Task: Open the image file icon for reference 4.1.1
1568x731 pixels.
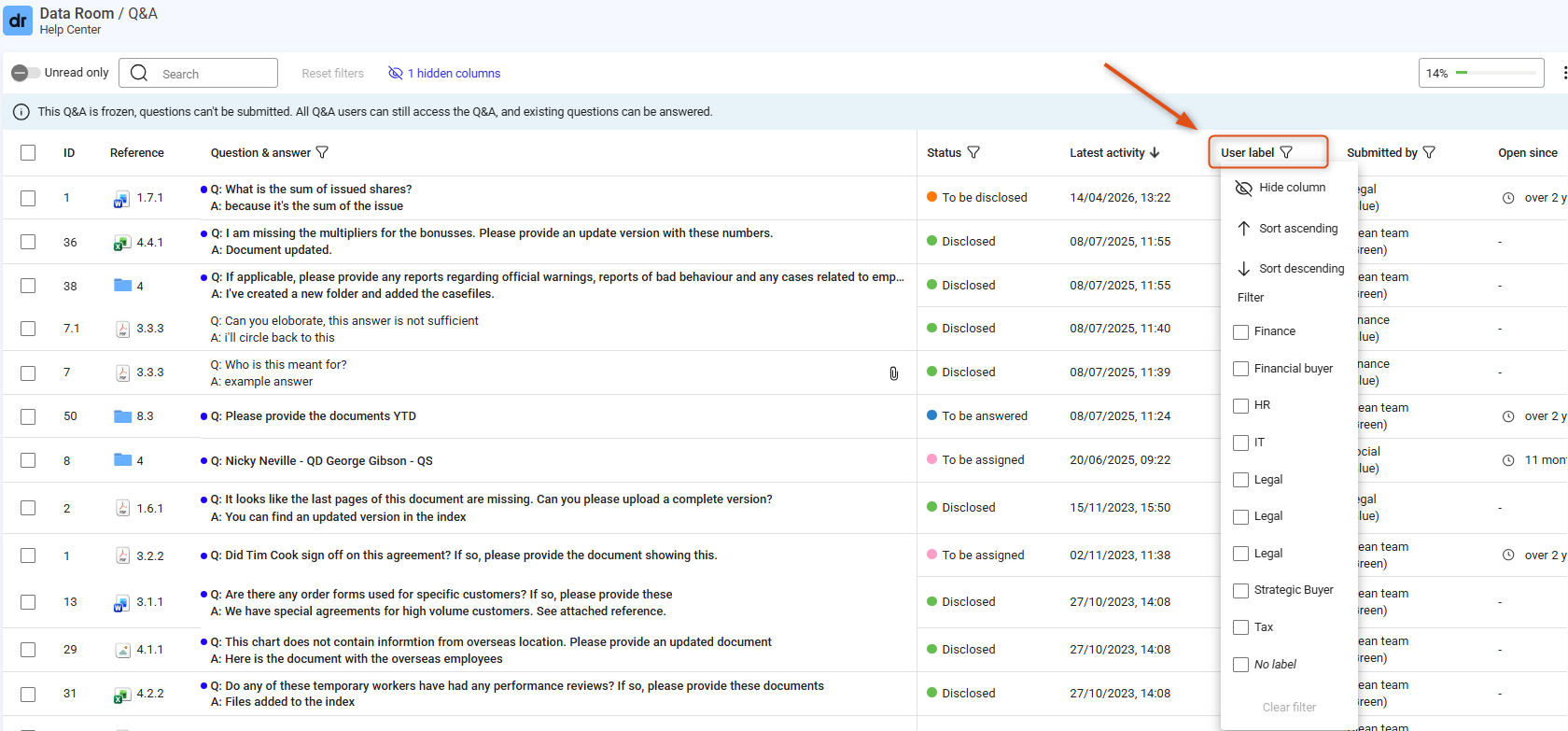Action: (x=122, y=650)
